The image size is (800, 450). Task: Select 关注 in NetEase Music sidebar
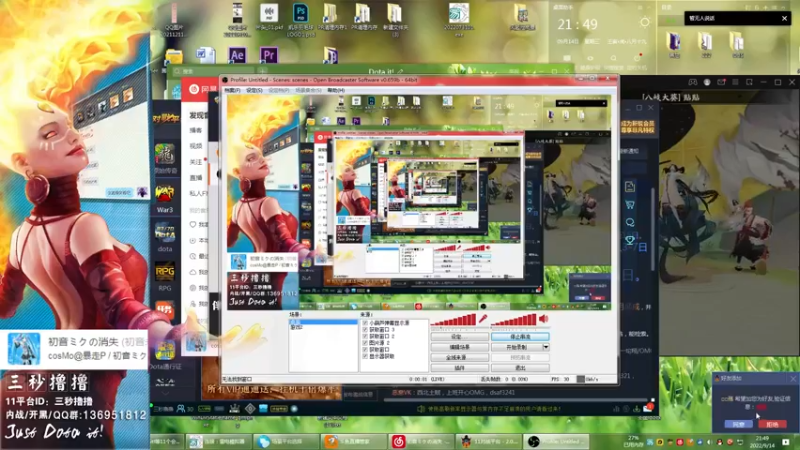[196, 162]
